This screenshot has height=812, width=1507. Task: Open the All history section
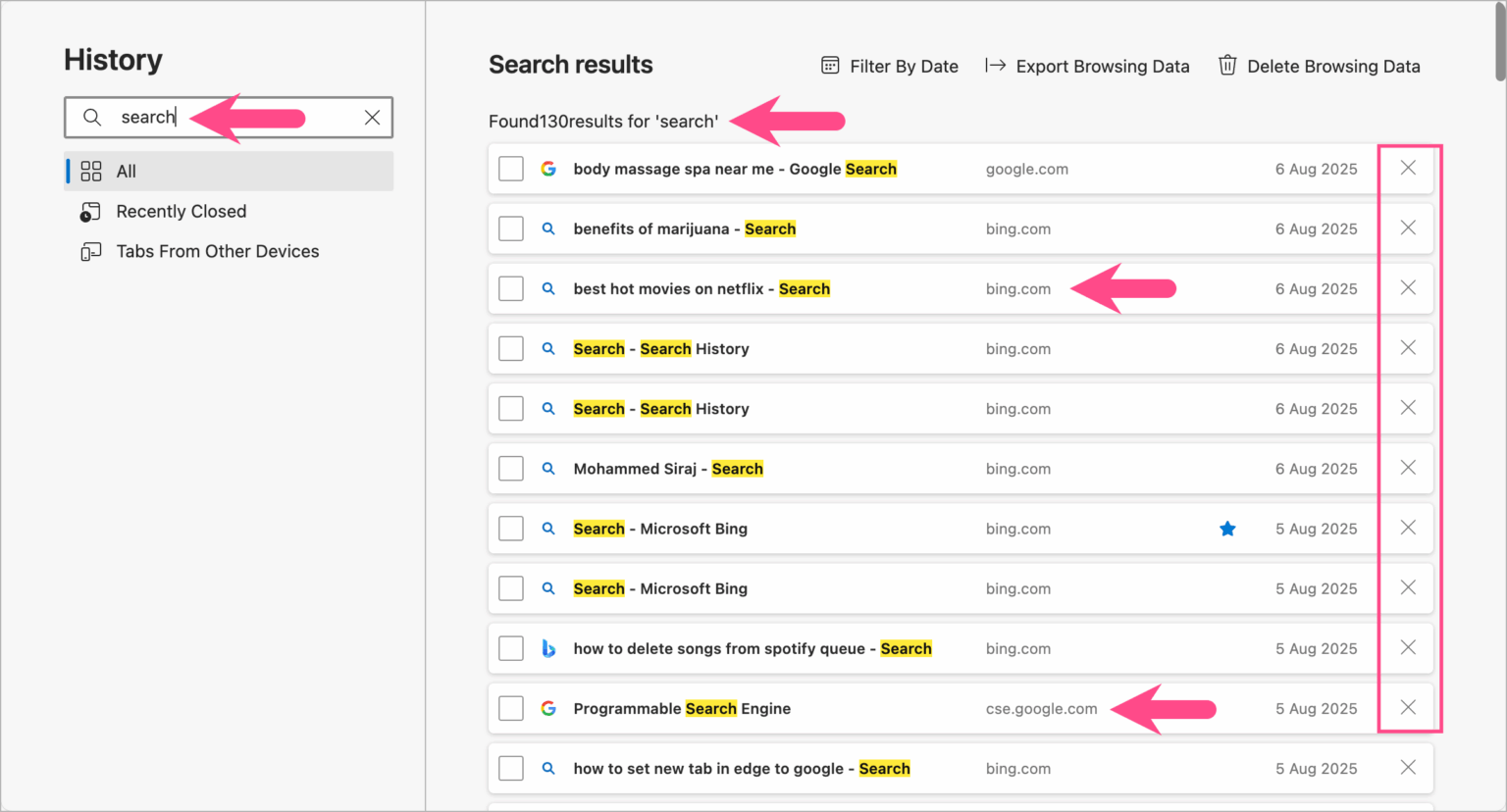pos(126,171)
